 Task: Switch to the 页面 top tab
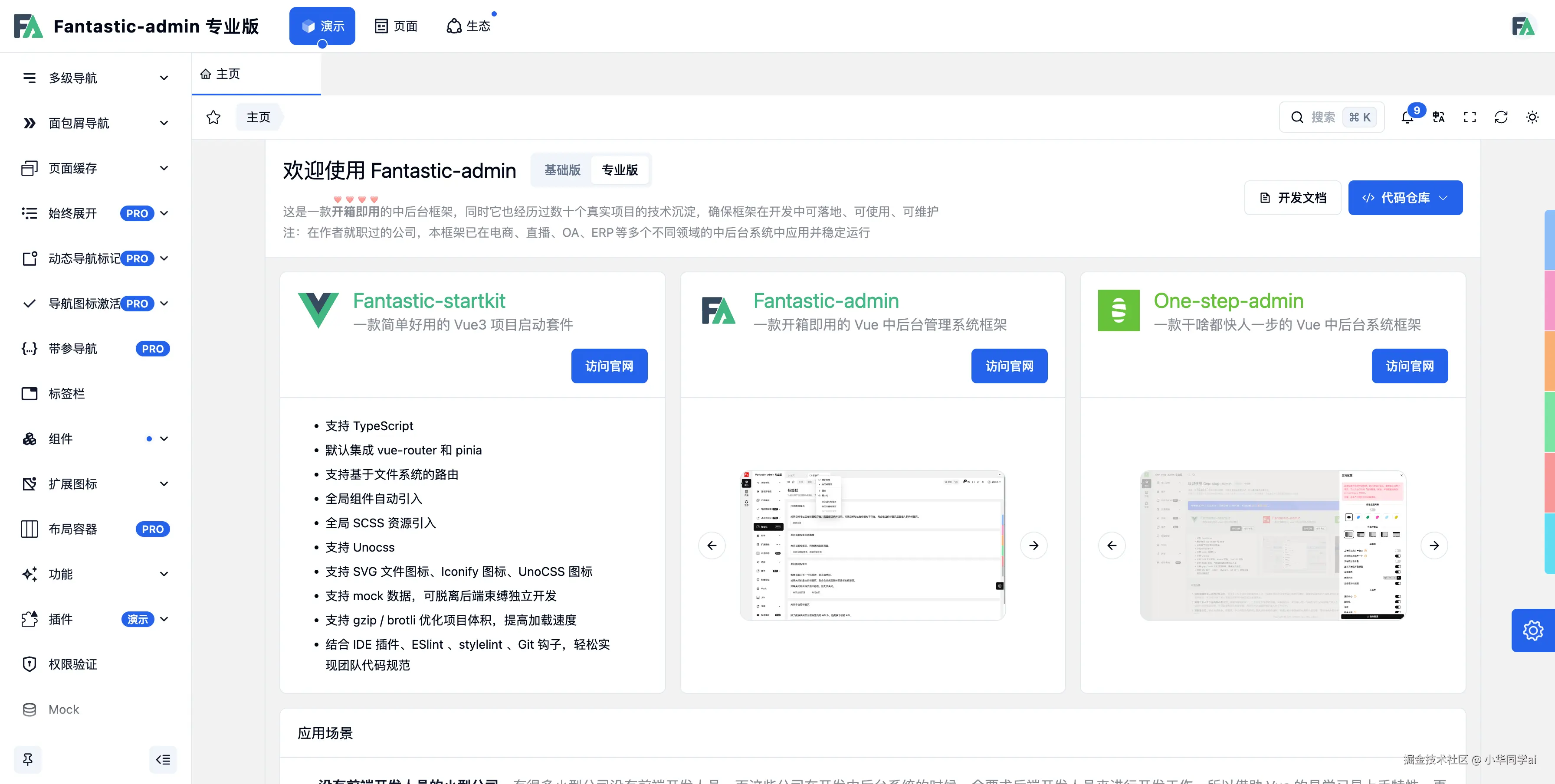pyautogui.click(x=396, y=26)
